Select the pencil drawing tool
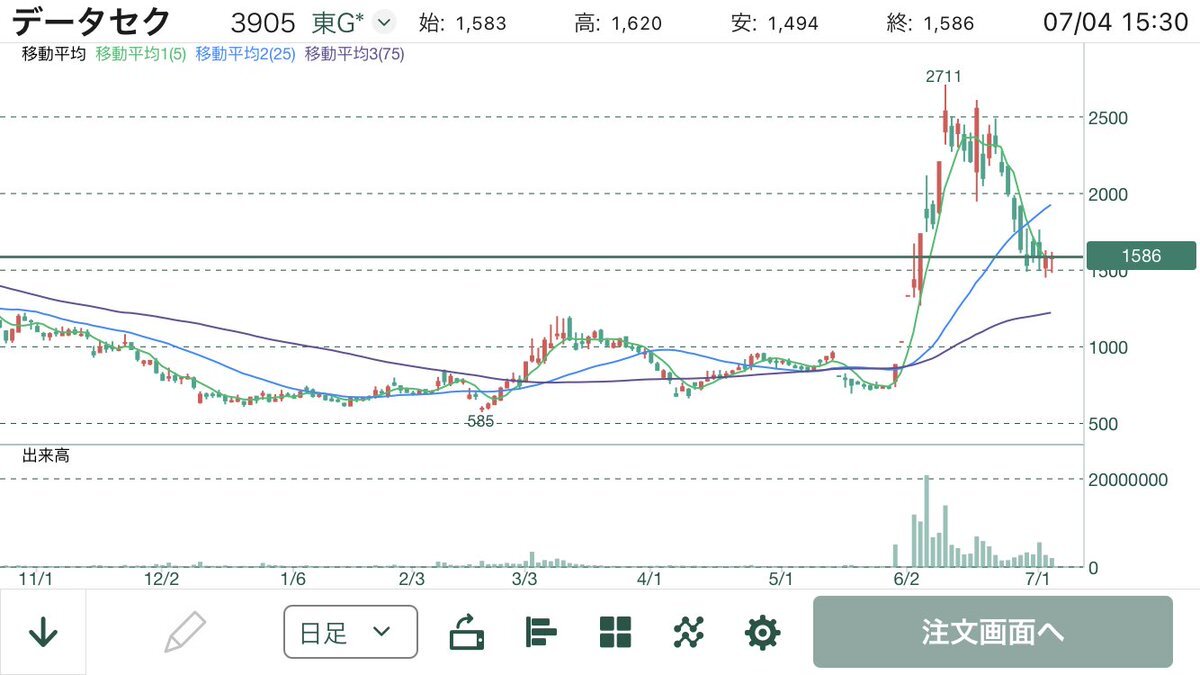Image resolution: width=1200 pixels, height=675 pixels. point(186,632)
